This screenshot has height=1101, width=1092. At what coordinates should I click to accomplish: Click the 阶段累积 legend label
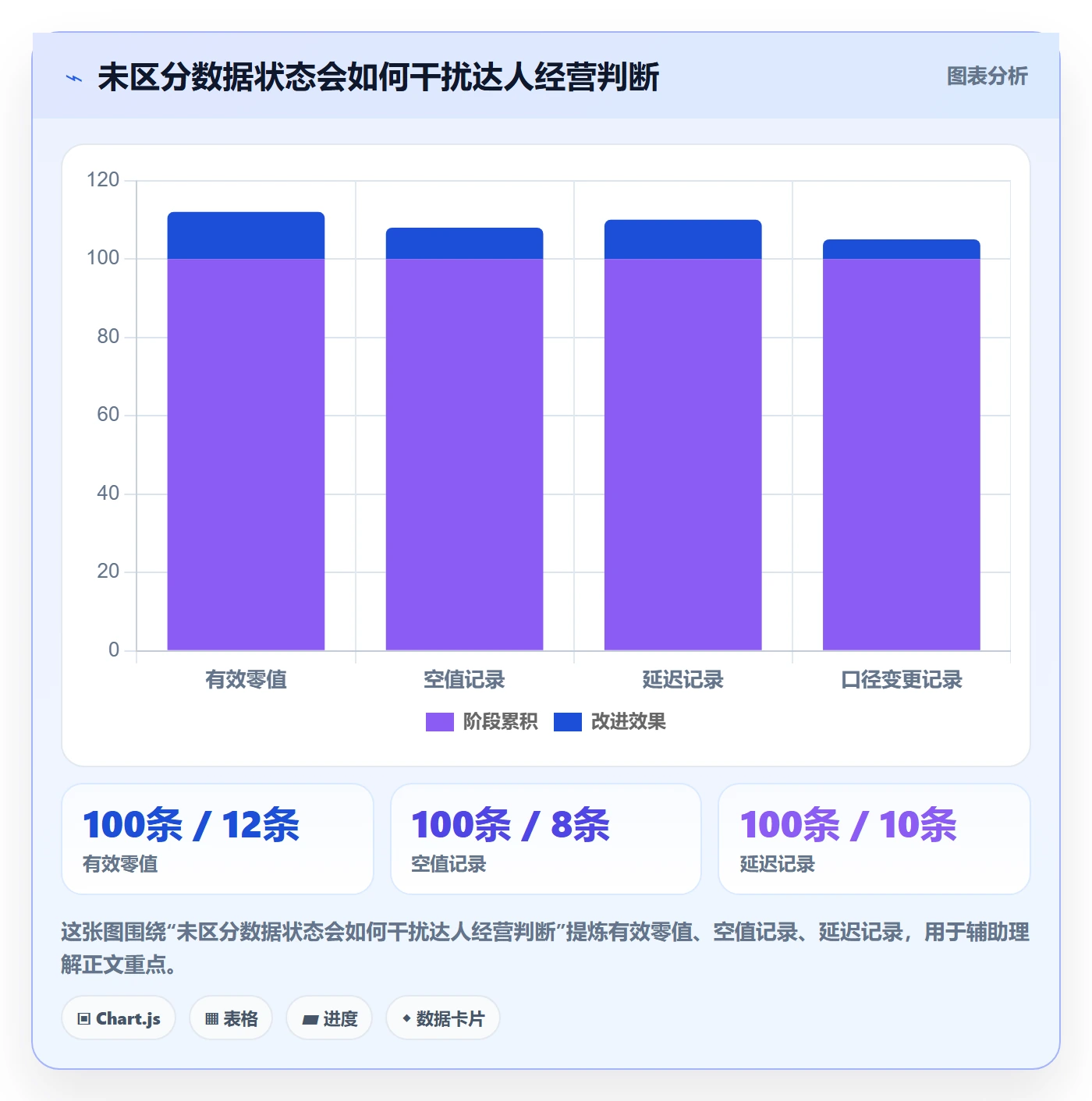click(x=500, y=722)
